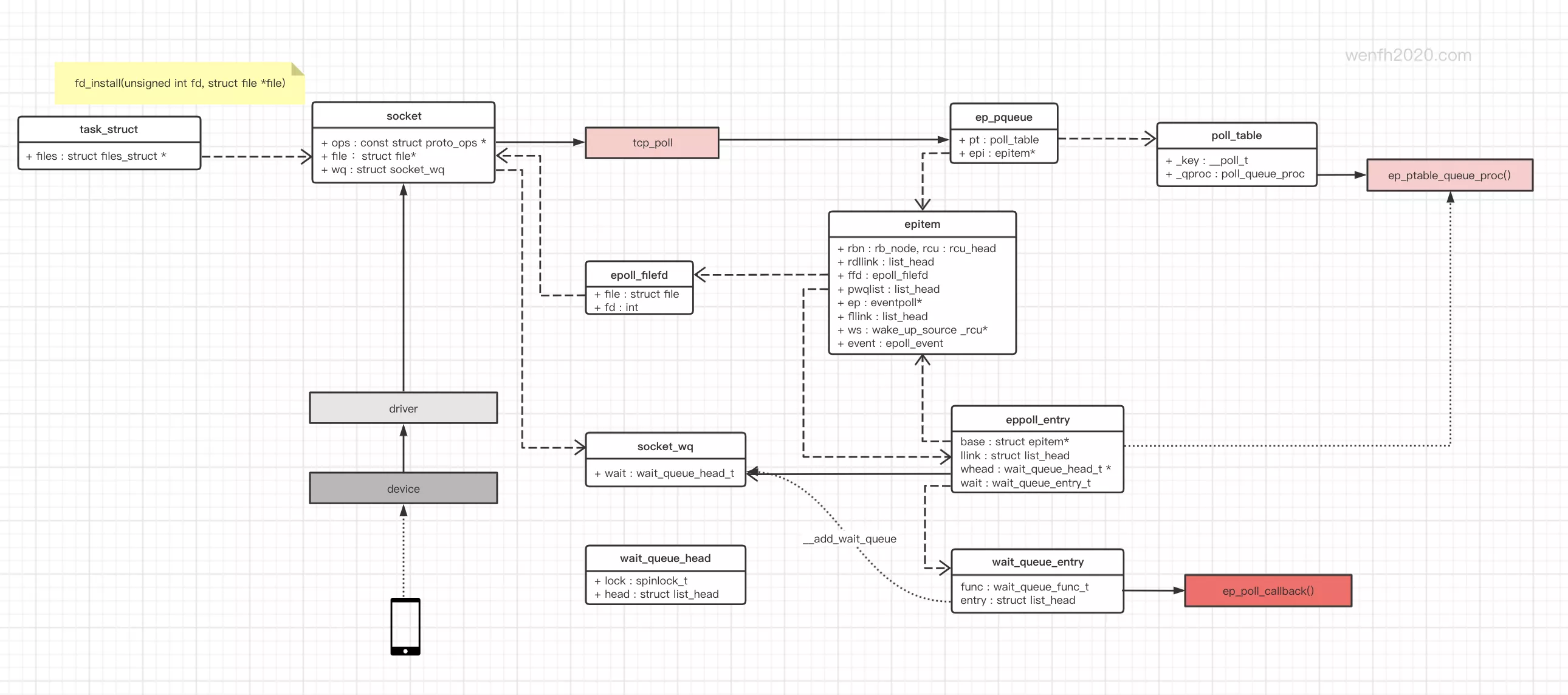1568x695 pixels.
Task: Select the poll_table class header
Action: tap(1236, 135)
